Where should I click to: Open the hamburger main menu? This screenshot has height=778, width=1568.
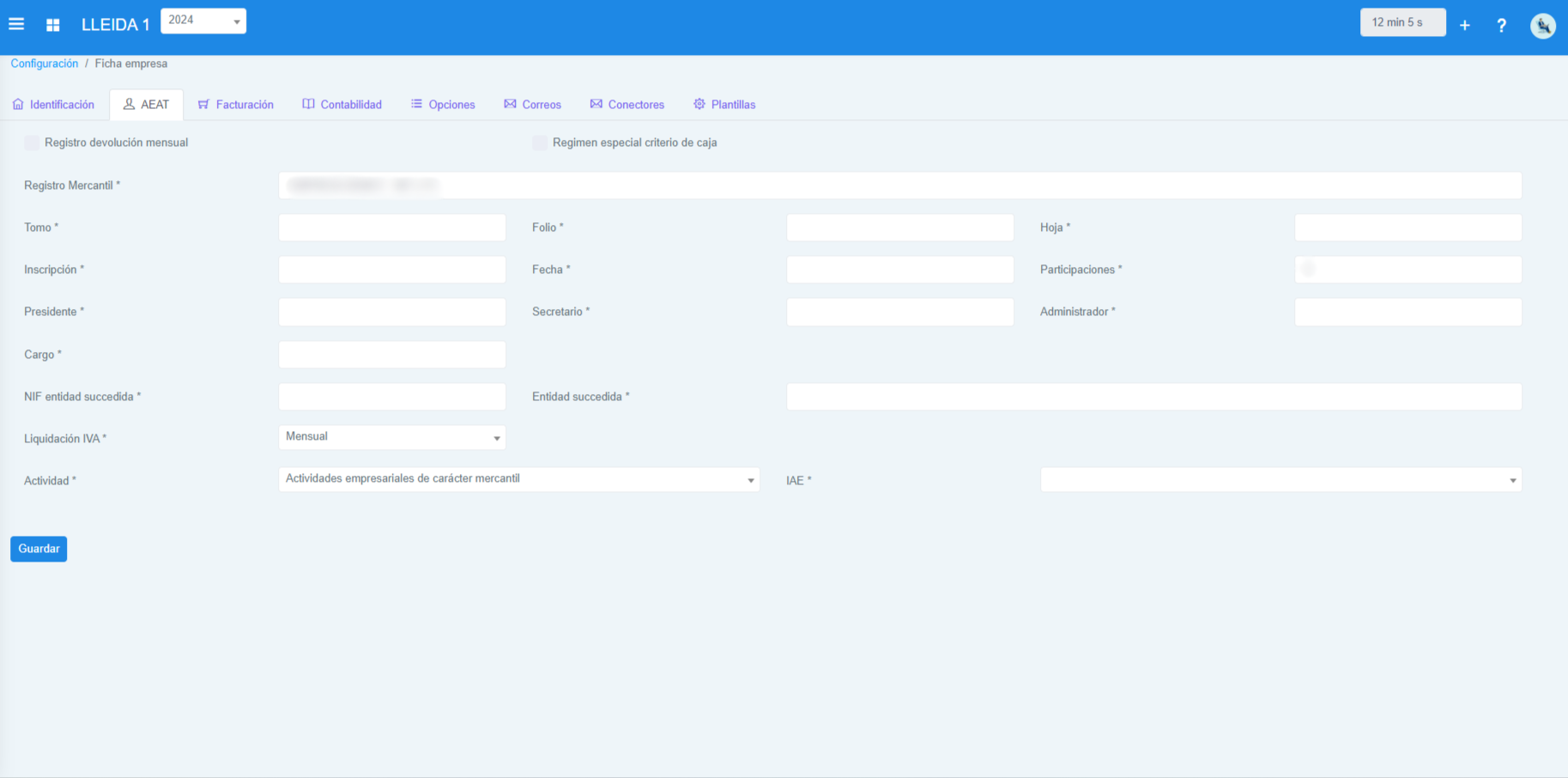16,24
